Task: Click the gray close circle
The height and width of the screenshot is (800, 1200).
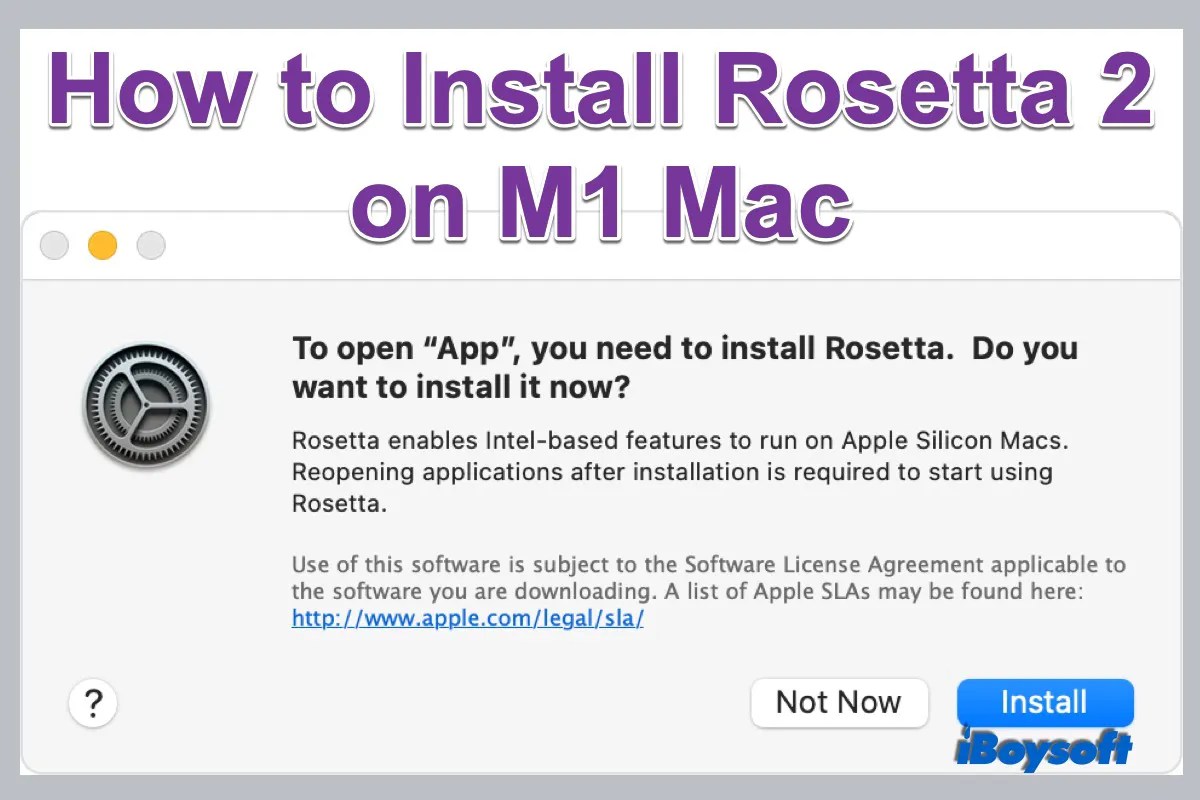Action: pyautogui.click(x=53, y=244)
